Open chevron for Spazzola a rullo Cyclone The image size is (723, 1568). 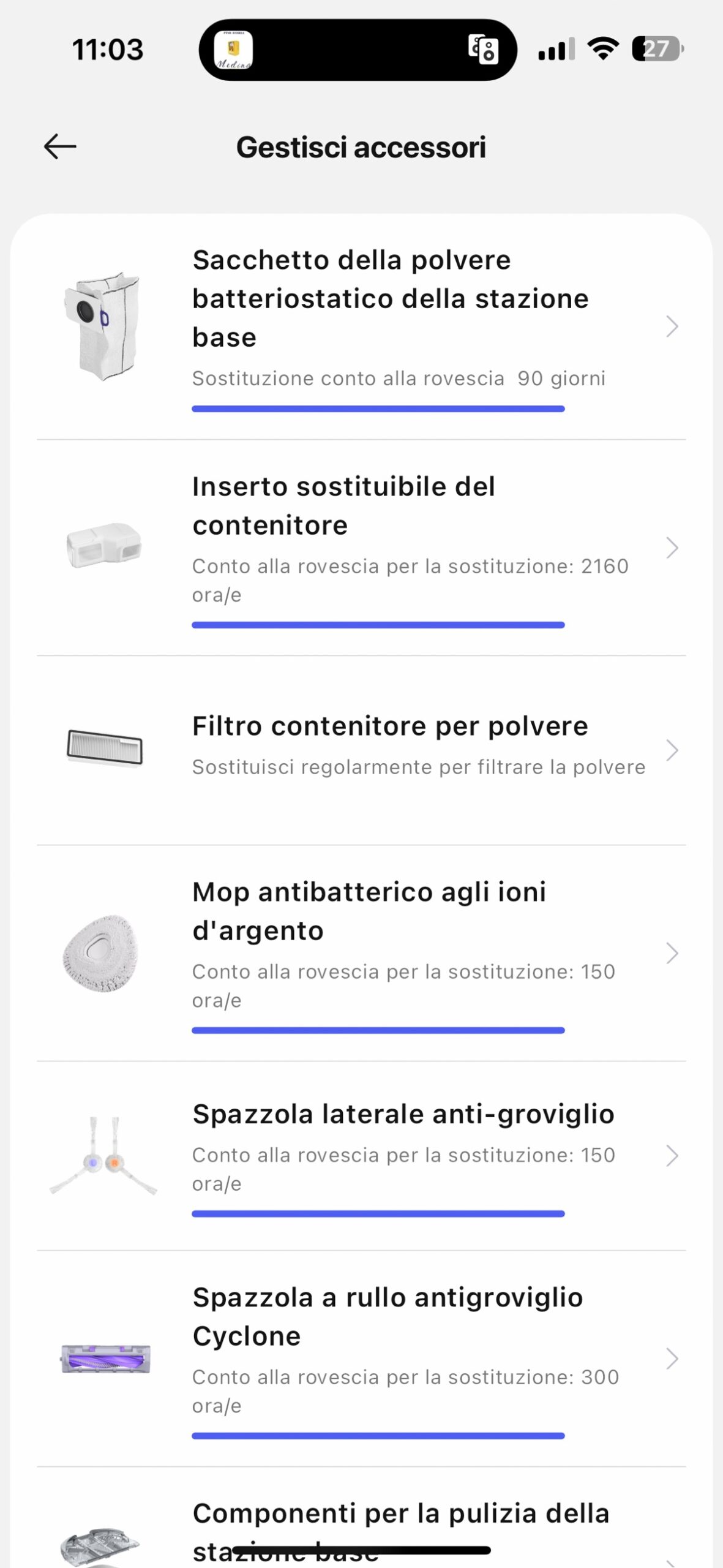coord(672,1359)
